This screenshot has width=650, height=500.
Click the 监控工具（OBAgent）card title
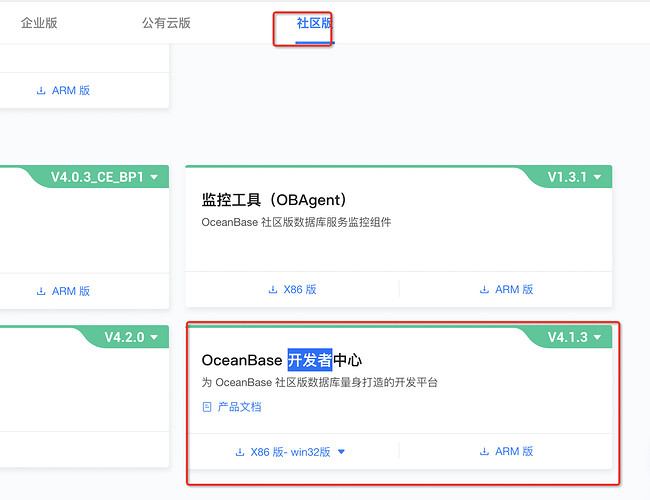click(x=274, y=200)
